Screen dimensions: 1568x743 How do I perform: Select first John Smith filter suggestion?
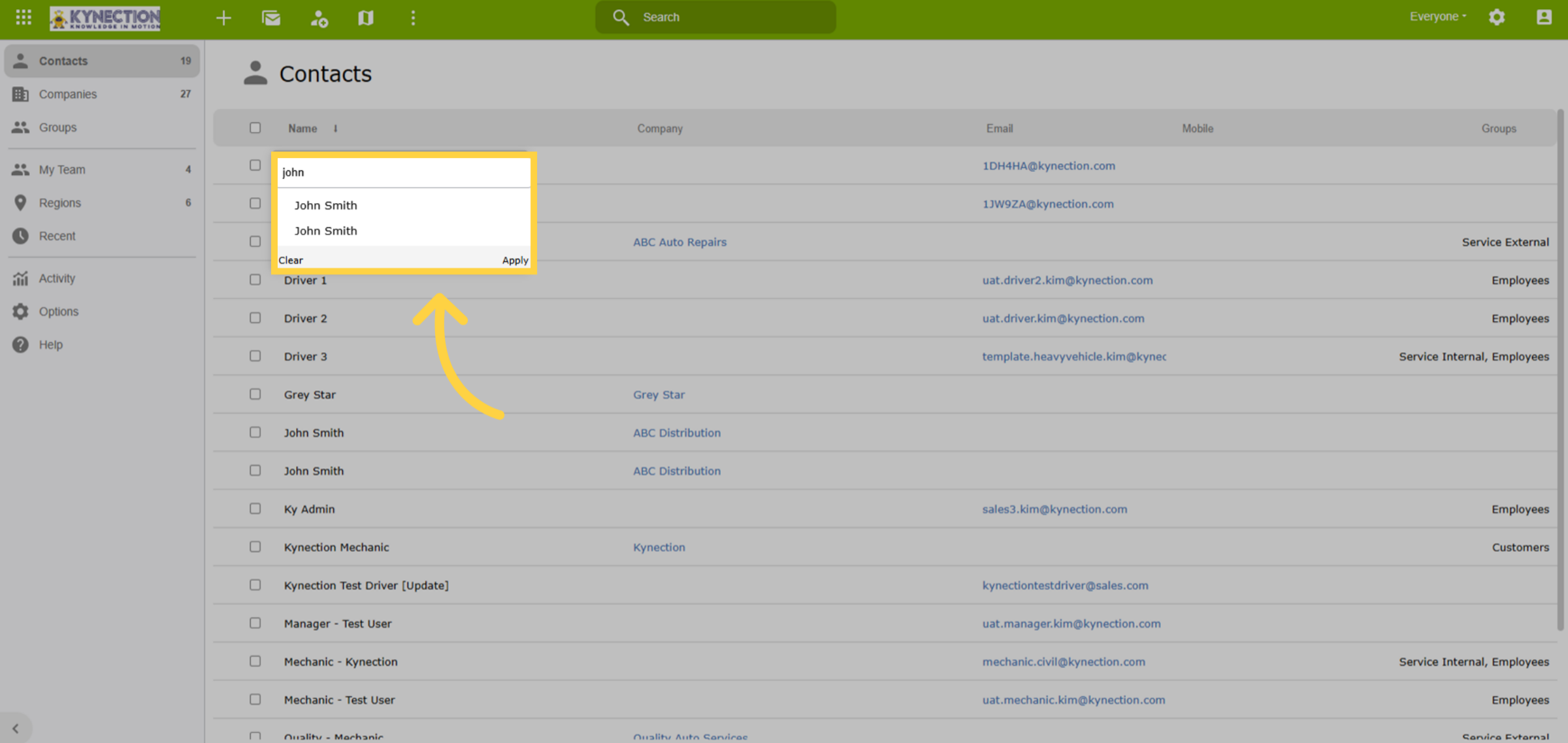point(325,206)
